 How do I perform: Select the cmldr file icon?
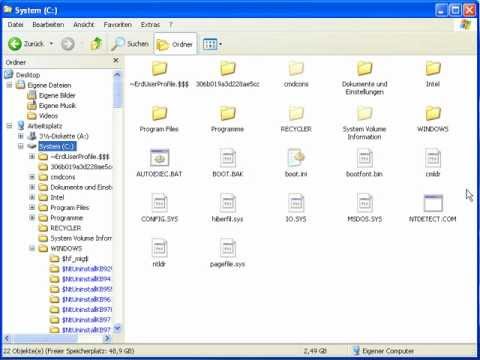[433, 158]
